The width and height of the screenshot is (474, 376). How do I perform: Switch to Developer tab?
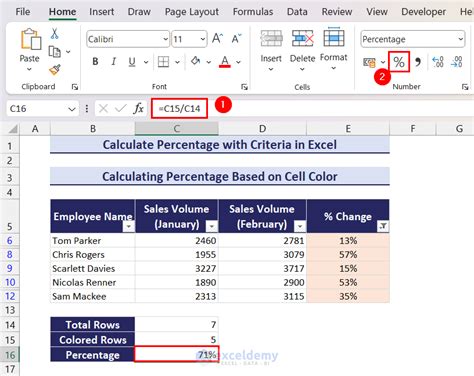(x=423, y=12)
